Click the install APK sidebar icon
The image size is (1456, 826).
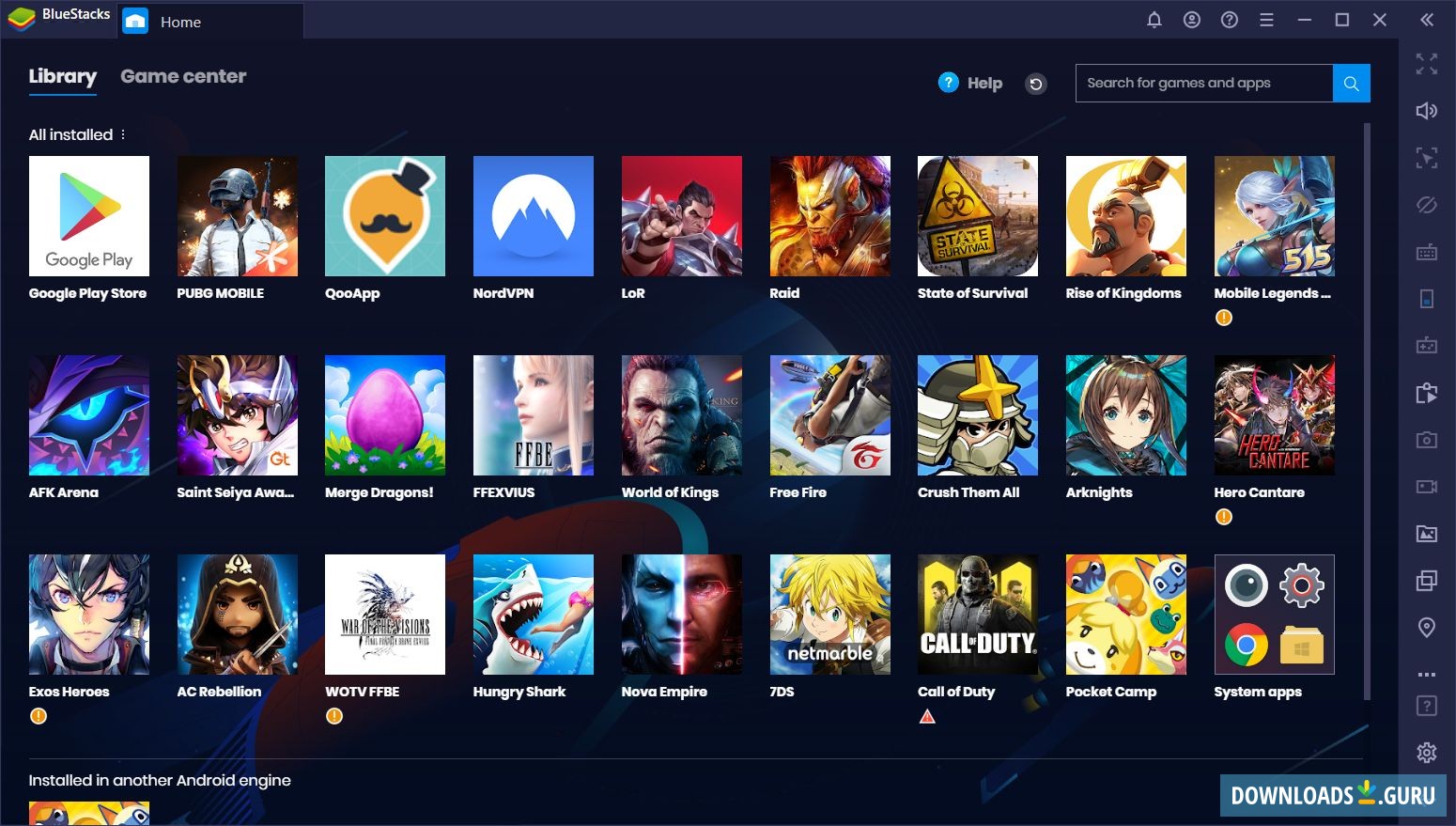click(1427, 393)
